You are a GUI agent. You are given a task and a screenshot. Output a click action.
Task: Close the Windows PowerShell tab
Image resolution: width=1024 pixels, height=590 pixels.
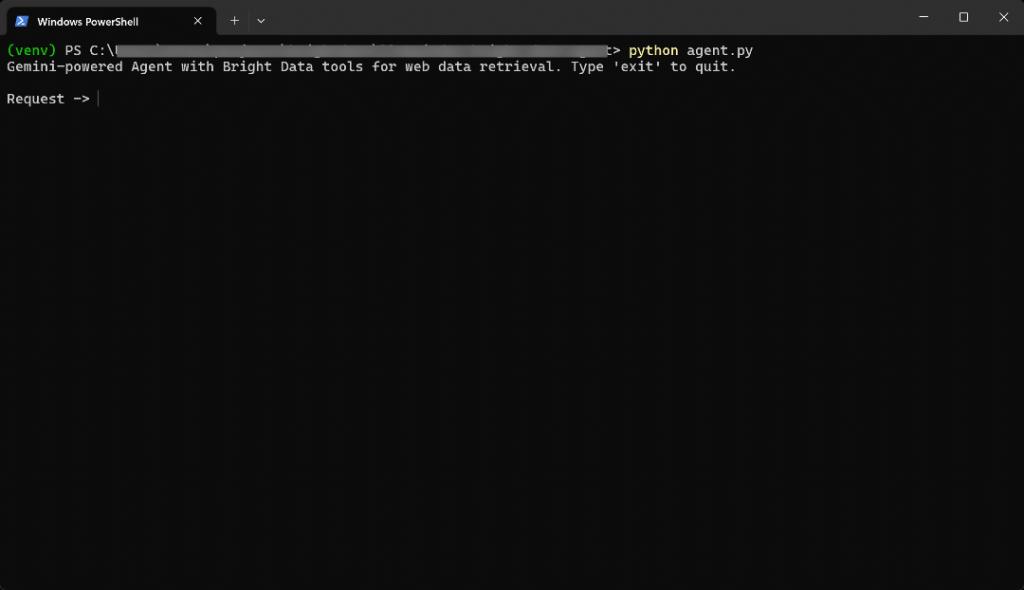click(x=197, y=20)
